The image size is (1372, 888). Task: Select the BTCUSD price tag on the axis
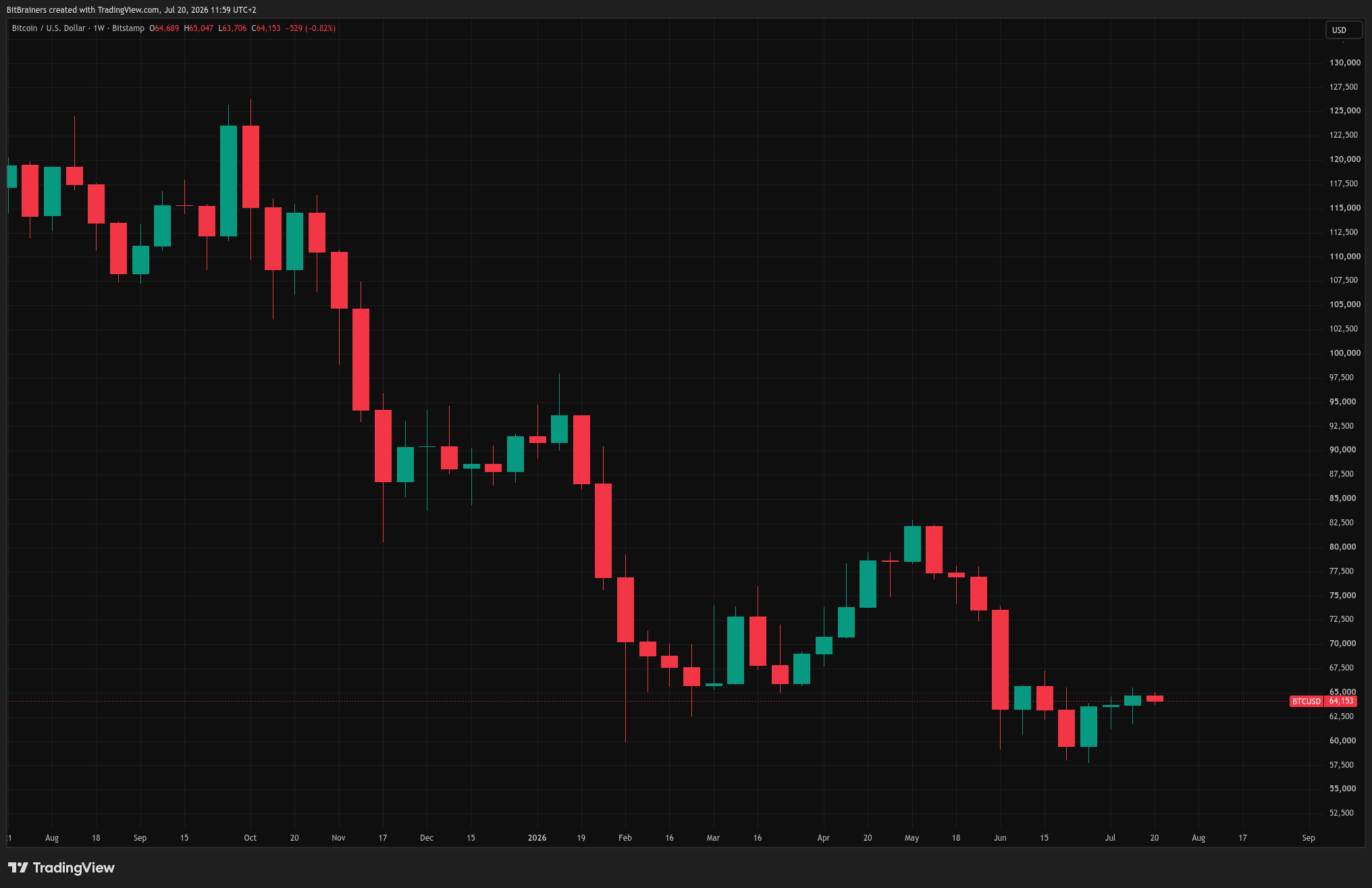coord(1306,702)
